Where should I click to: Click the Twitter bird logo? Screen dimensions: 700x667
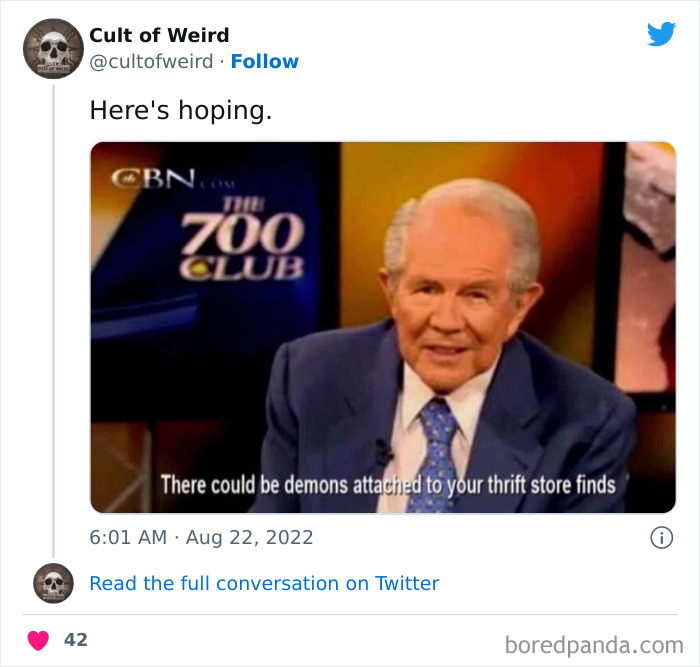[661, 34]
